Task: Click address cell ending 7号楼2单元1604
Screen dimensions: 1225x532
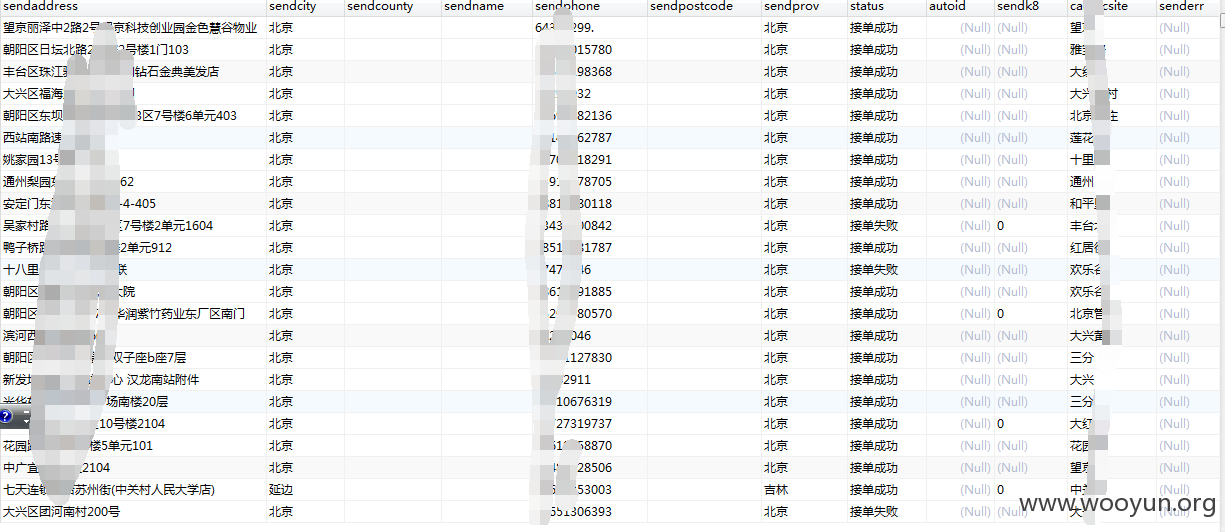Action: click(x=132, y=225)
